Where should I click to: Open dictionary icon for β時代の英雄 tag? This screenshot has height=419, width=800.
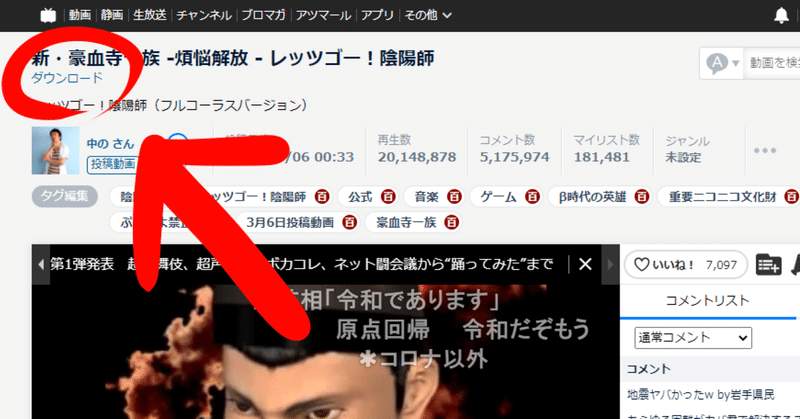[x=642, y=196]
